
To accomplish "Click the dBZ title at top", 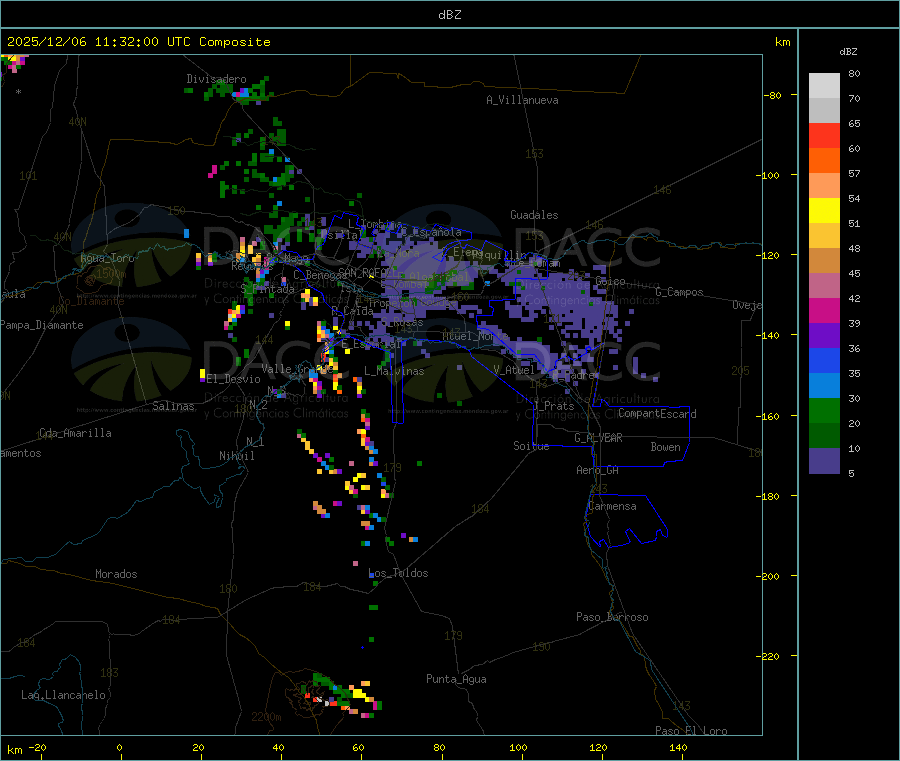I will click(449, 15).
